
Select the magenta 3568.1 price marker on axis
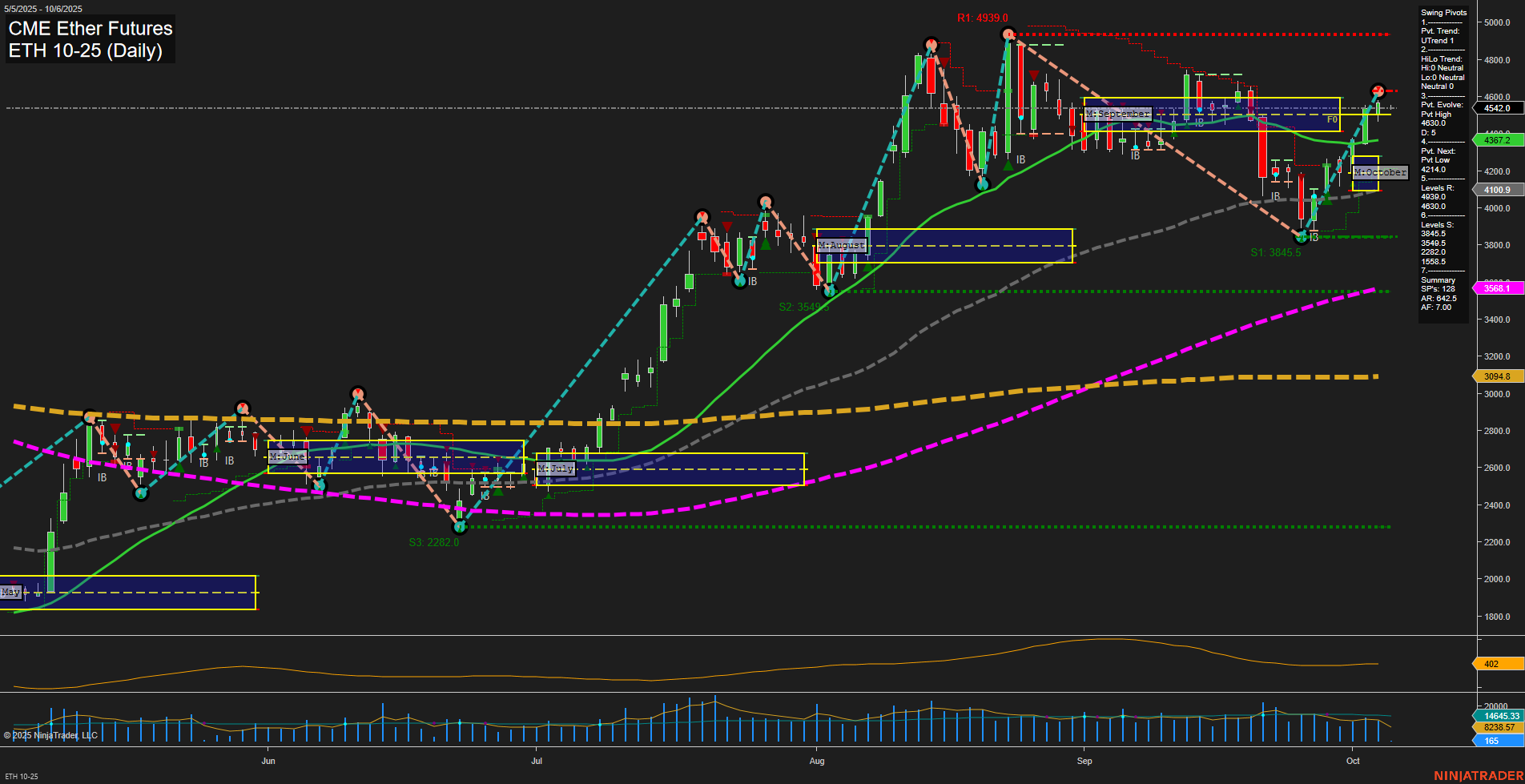1495,288
